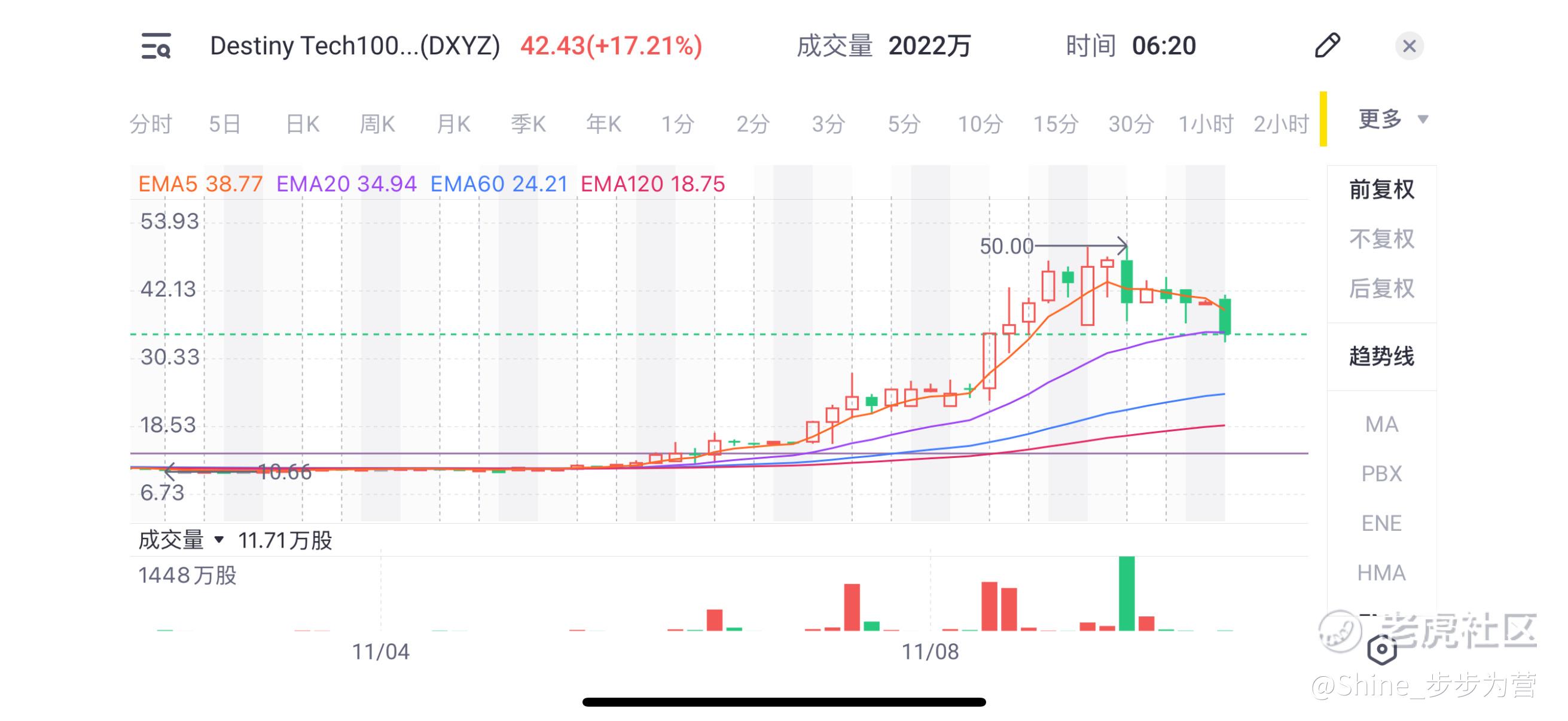Open the 成交量 indicator dropdown
This screenshot has height=721, width=1568.
point(181,540)
